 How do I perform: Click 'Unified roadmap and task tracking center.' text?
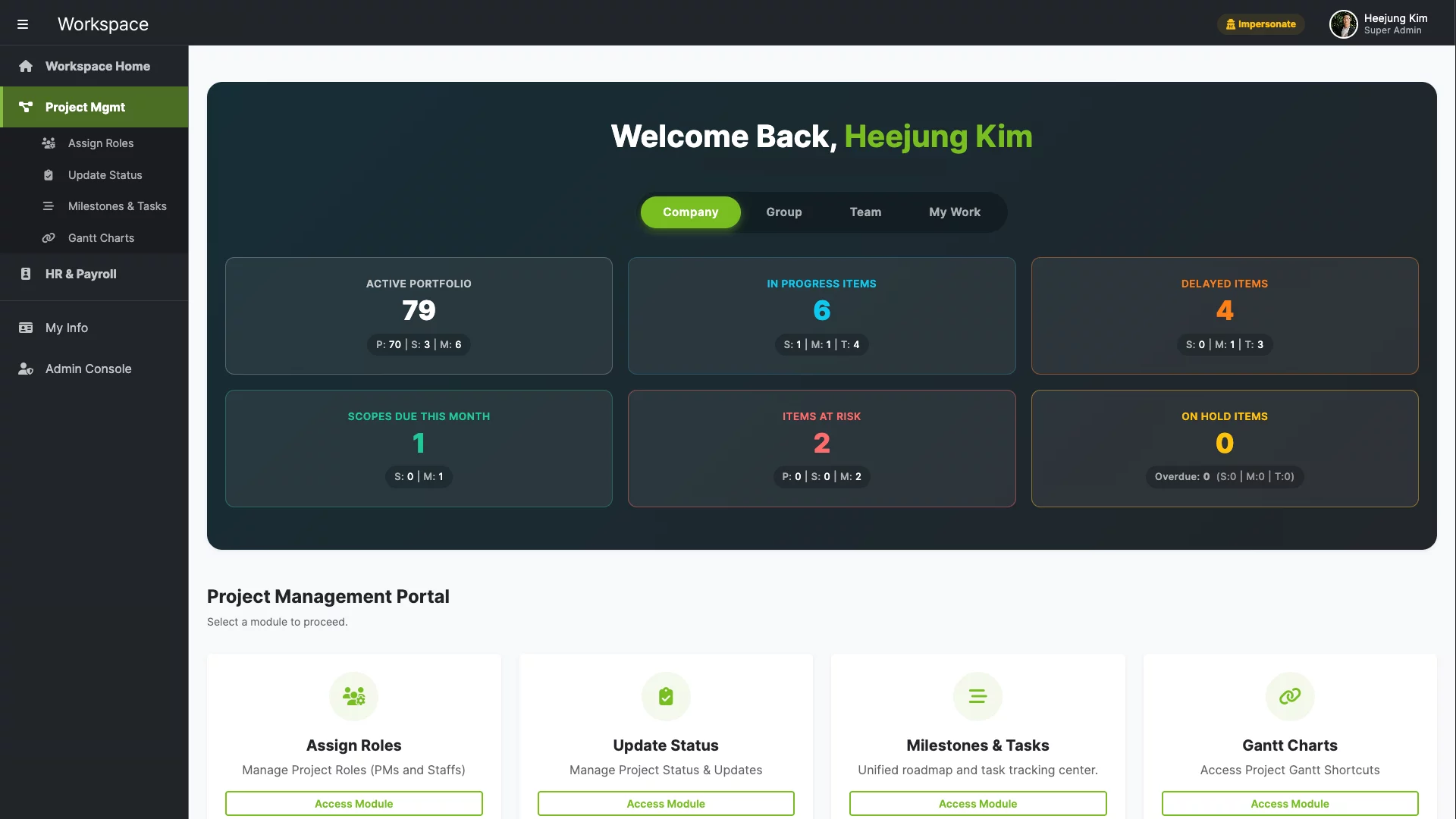(x=978, y=770)
